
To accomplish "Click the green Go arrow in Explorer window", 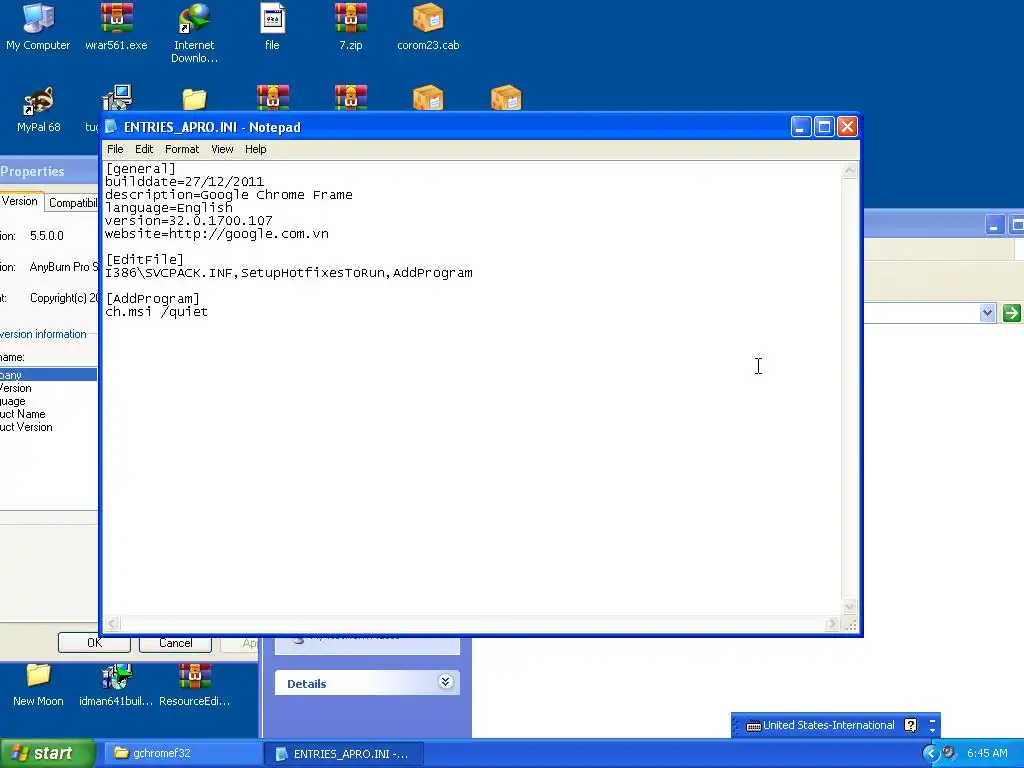I will click(x=1012, y=313).
